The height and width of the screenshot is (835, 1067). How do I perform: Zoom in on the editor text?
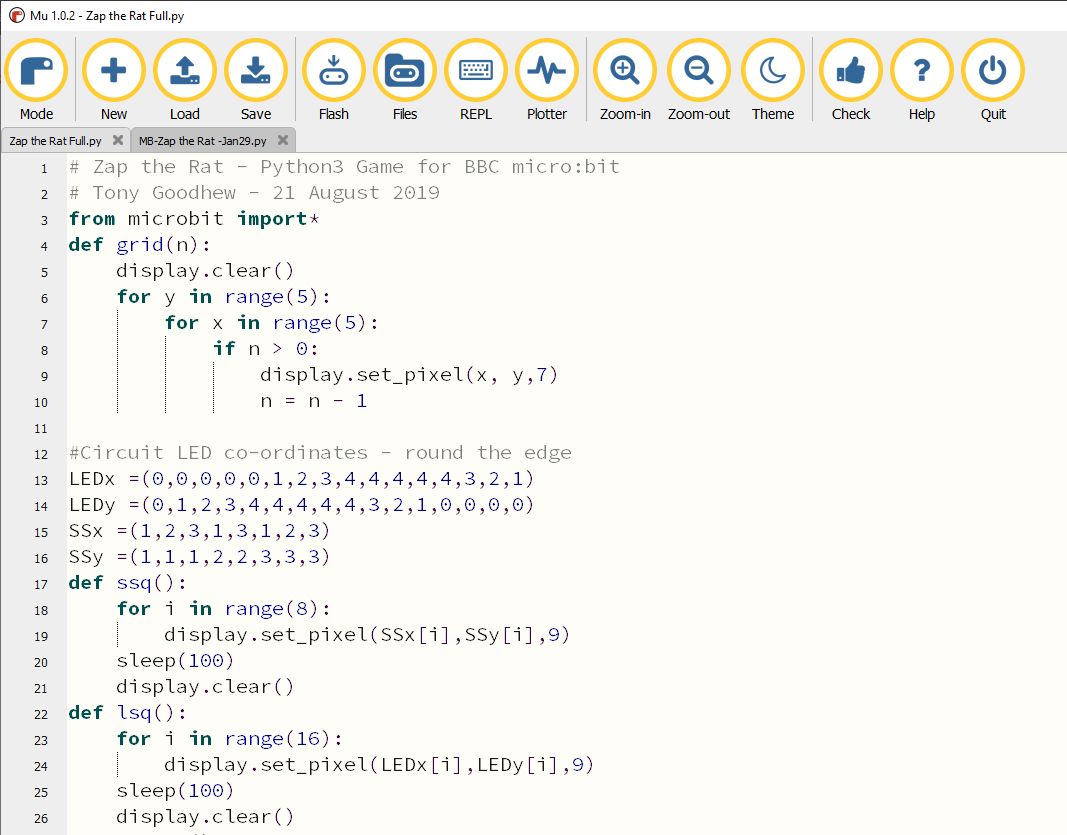[x=625, y=72]
